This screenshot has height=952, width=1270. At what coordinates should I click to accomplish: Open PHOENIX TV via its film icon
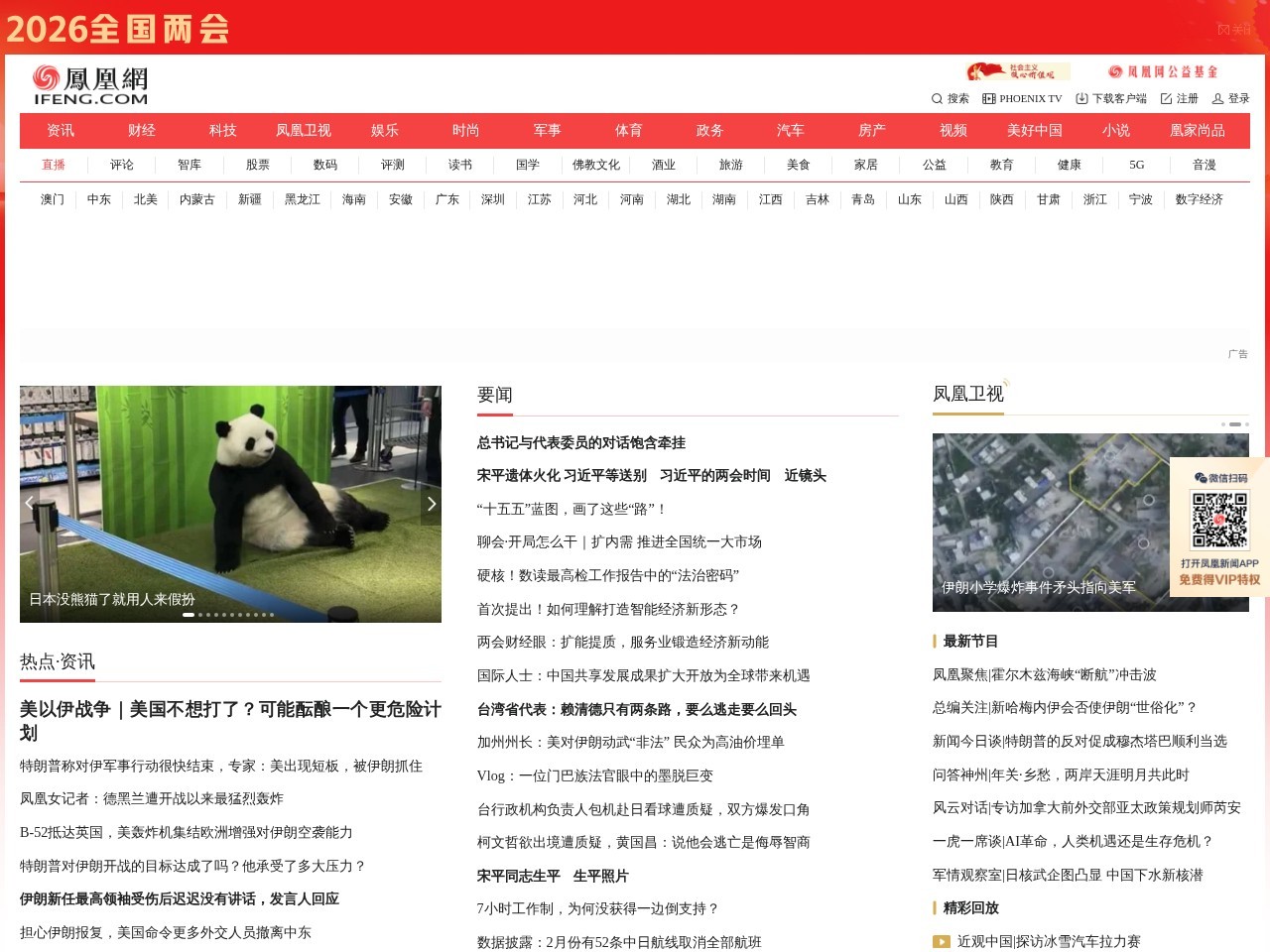988,98
